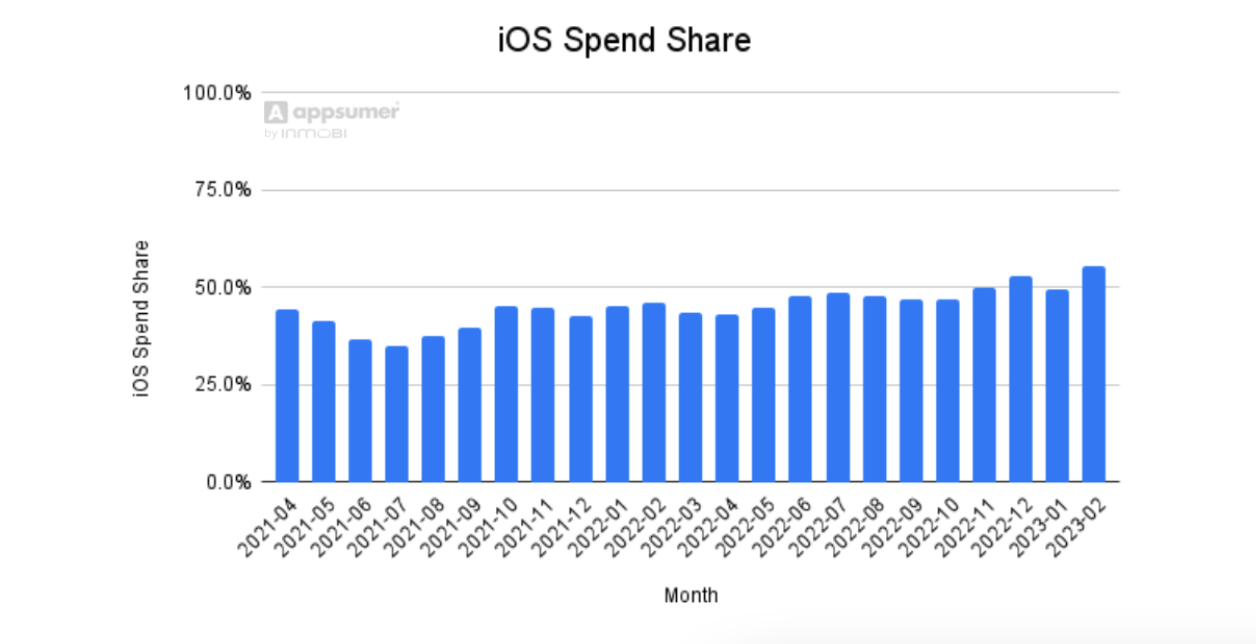
Task: Click the 'Month' x-axis title
Action: coord(691,595)
